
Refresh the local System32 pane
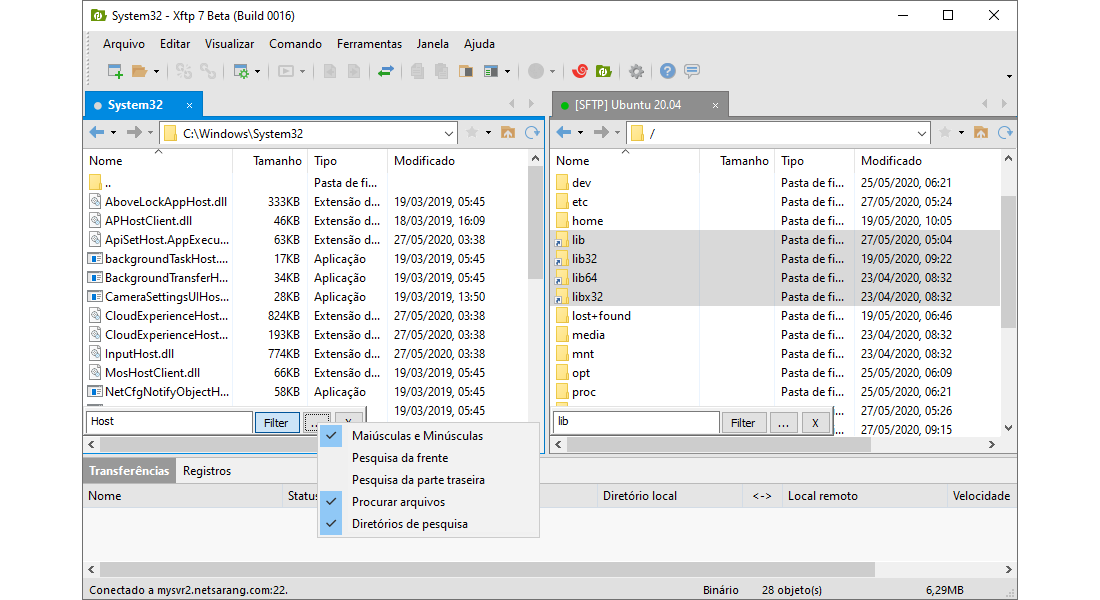(x=532, y=133)
